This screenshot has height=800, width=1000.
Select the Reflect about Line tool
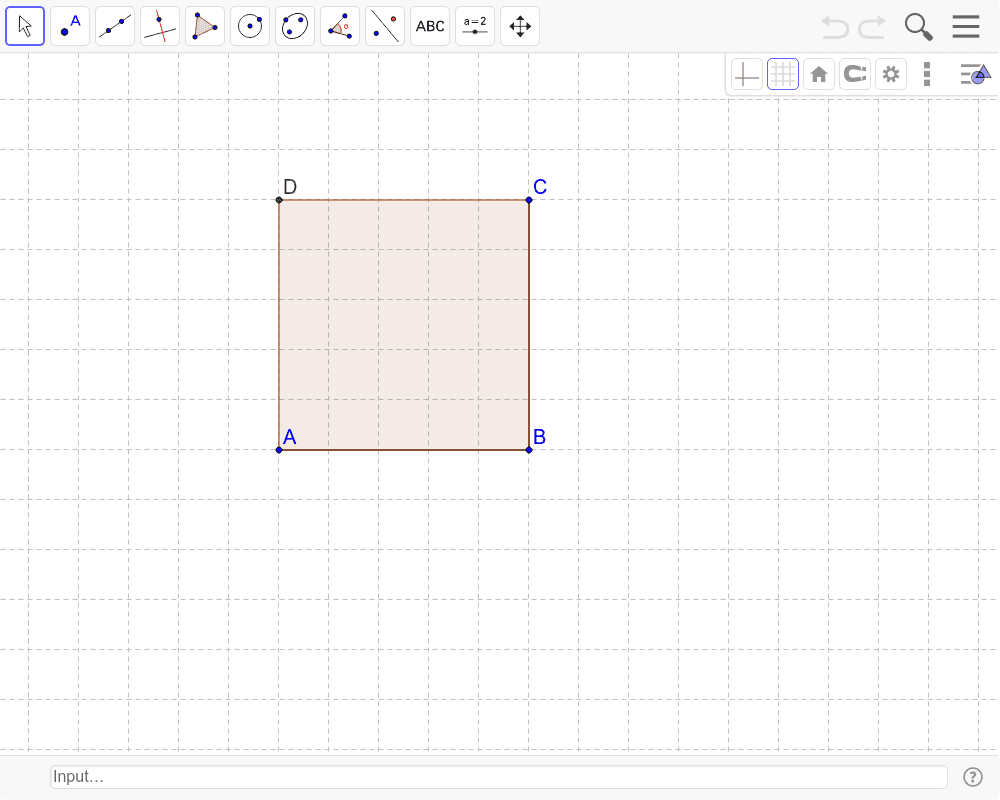pos(385,26)
